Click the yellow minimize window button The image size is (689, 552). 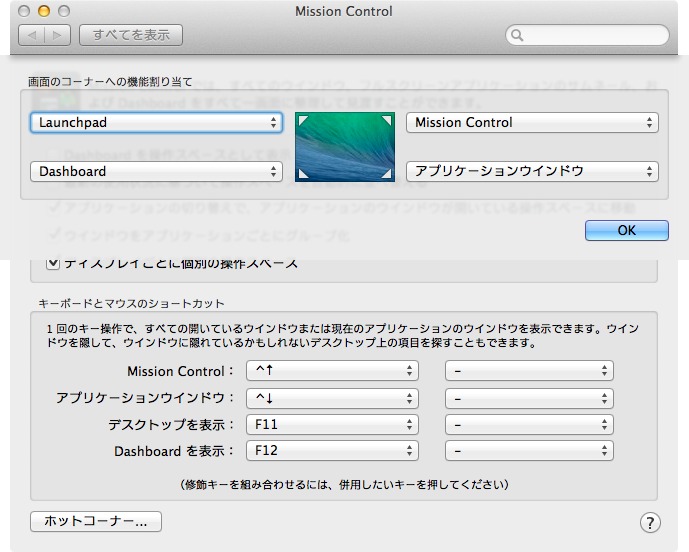pyautogui.click(x=44, y=11)
